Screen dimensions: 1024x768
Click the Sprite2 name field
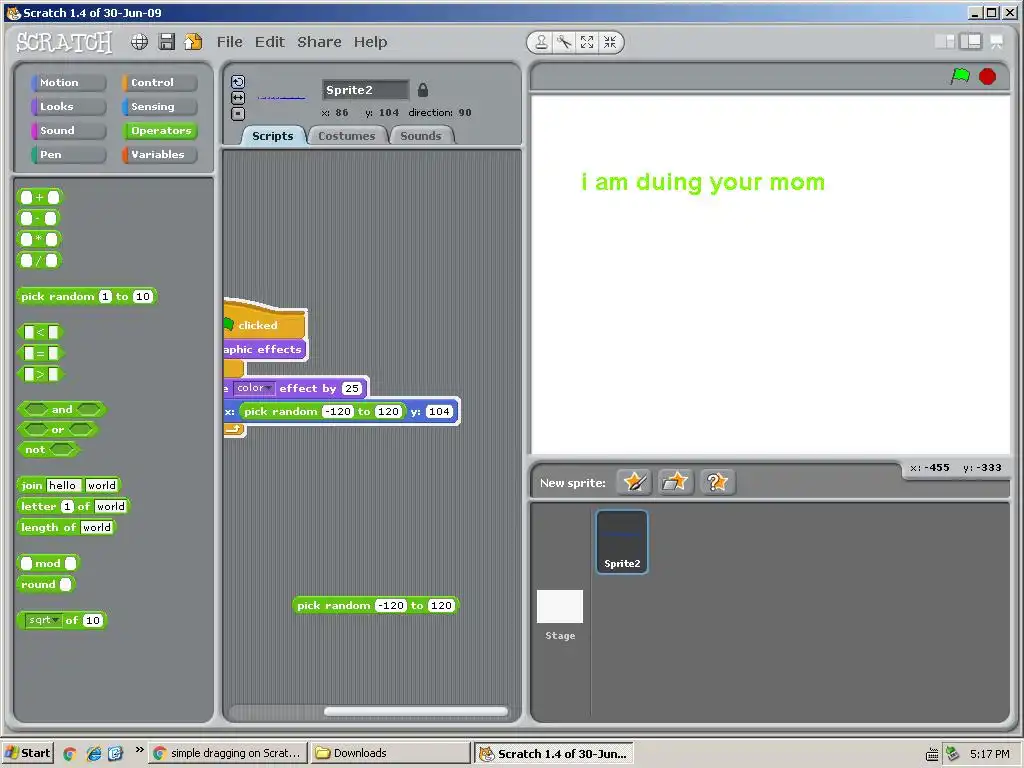point(365,90)
